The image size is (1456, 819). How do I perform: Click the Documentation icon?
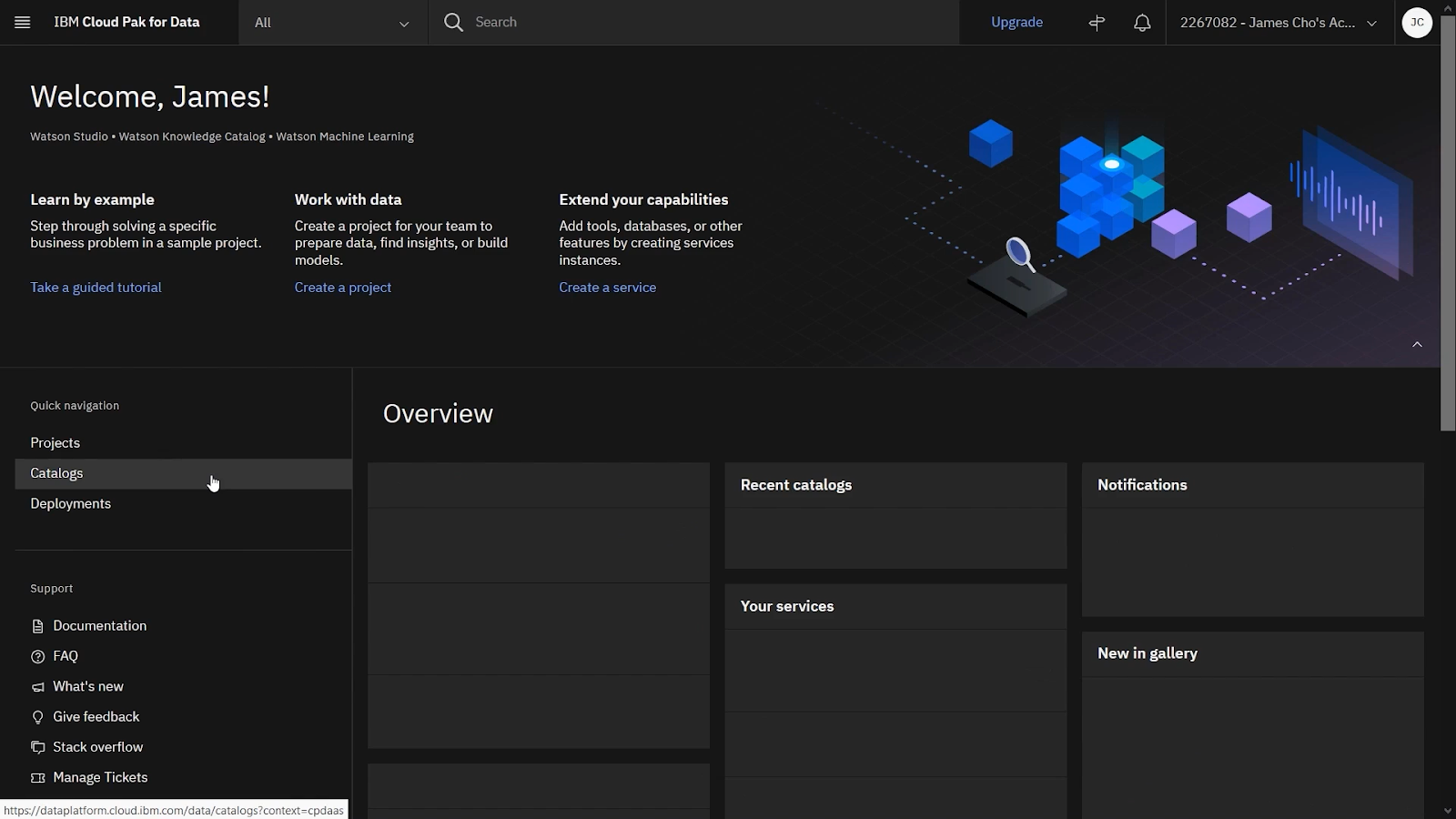37,626
